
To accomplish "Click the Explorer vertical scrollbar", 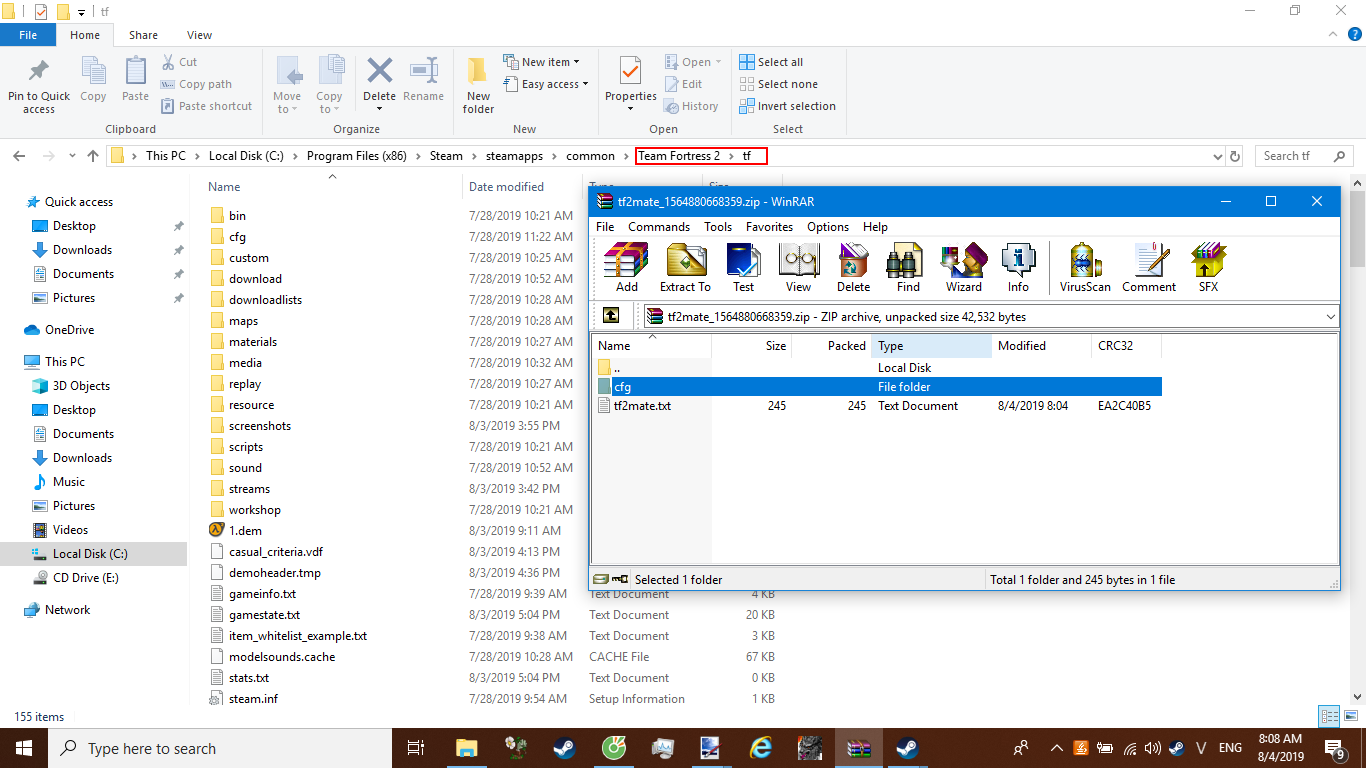I will point(1357,440).
